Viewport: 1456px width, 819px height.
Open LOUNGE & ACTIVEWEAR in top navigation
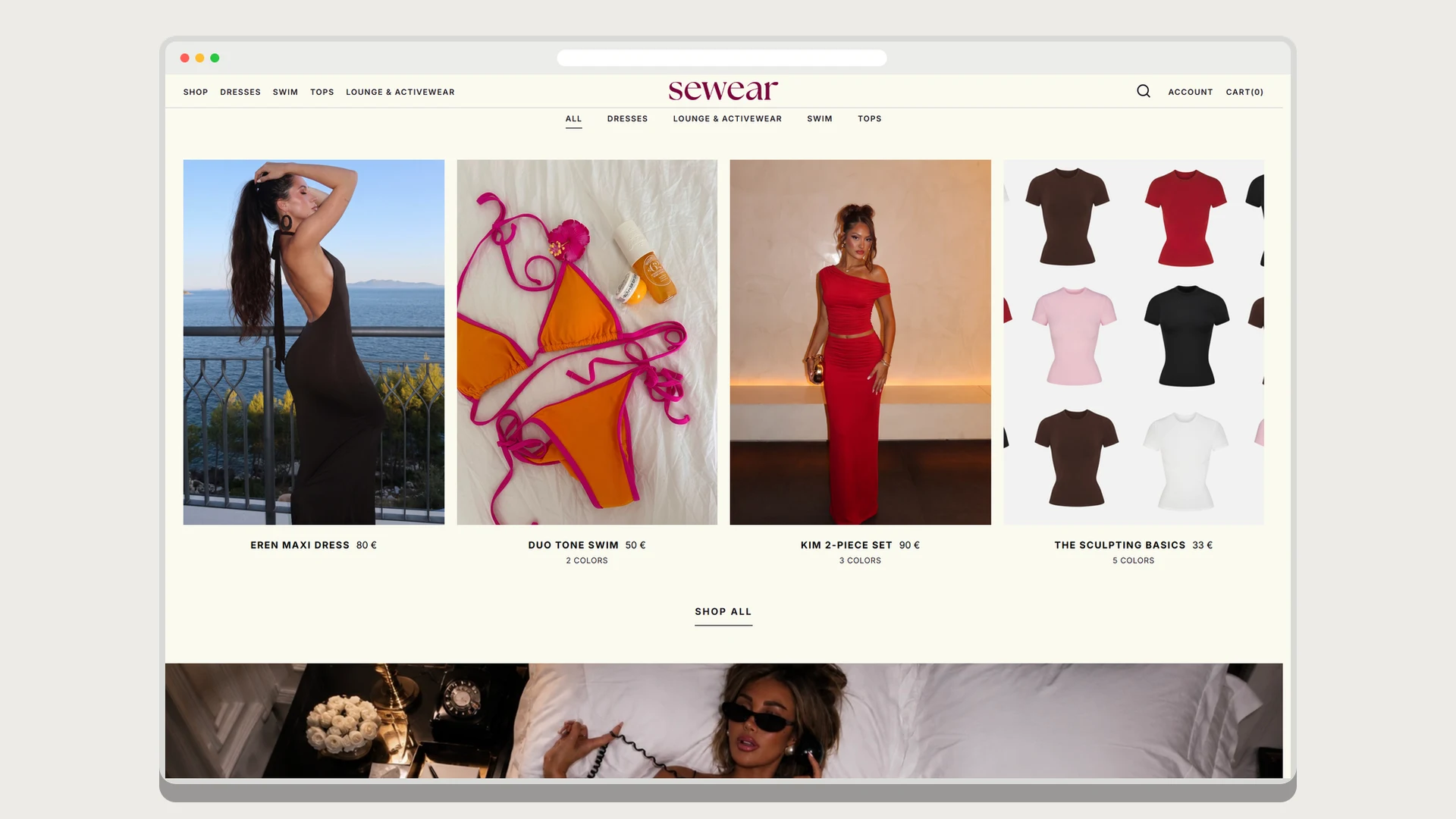(400, 92)
